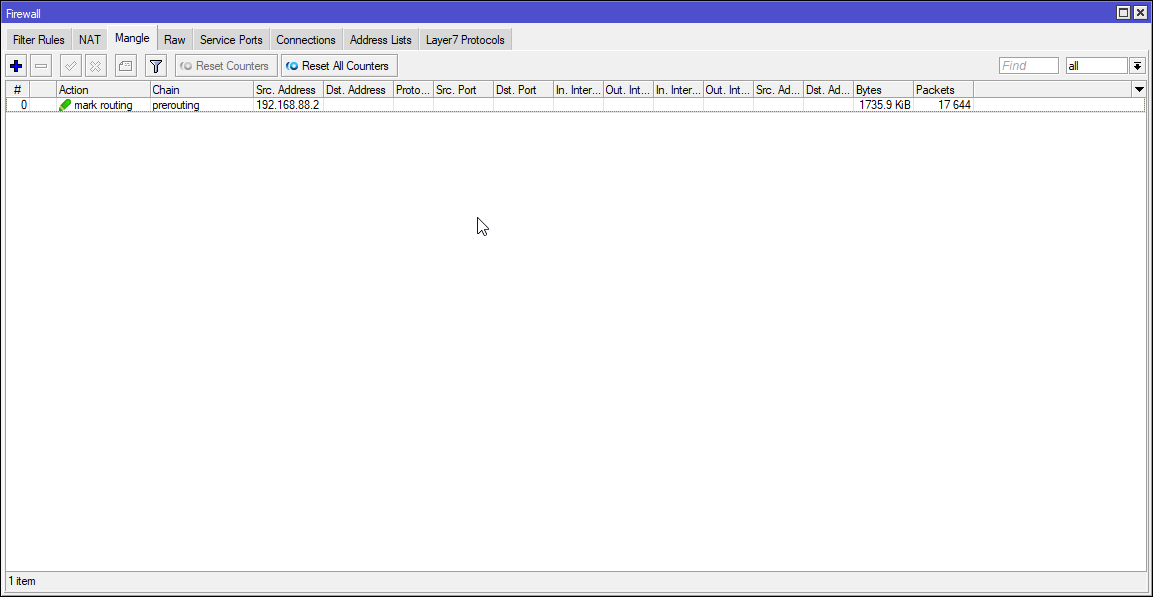
Task: Open Address Lists tab
Action: coord(381,40)
